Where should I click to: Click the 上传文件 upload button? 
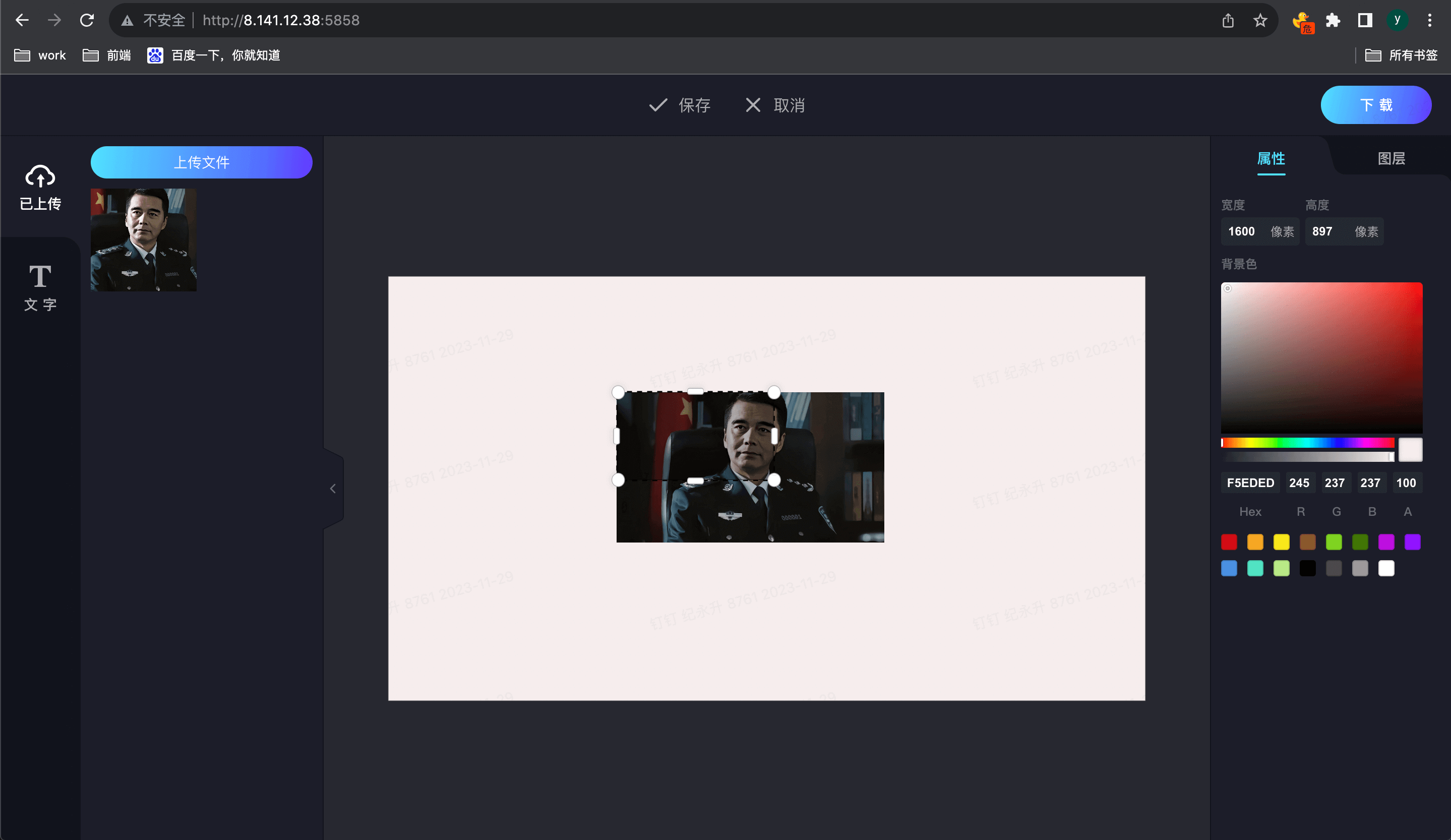(x=202, y=162)
